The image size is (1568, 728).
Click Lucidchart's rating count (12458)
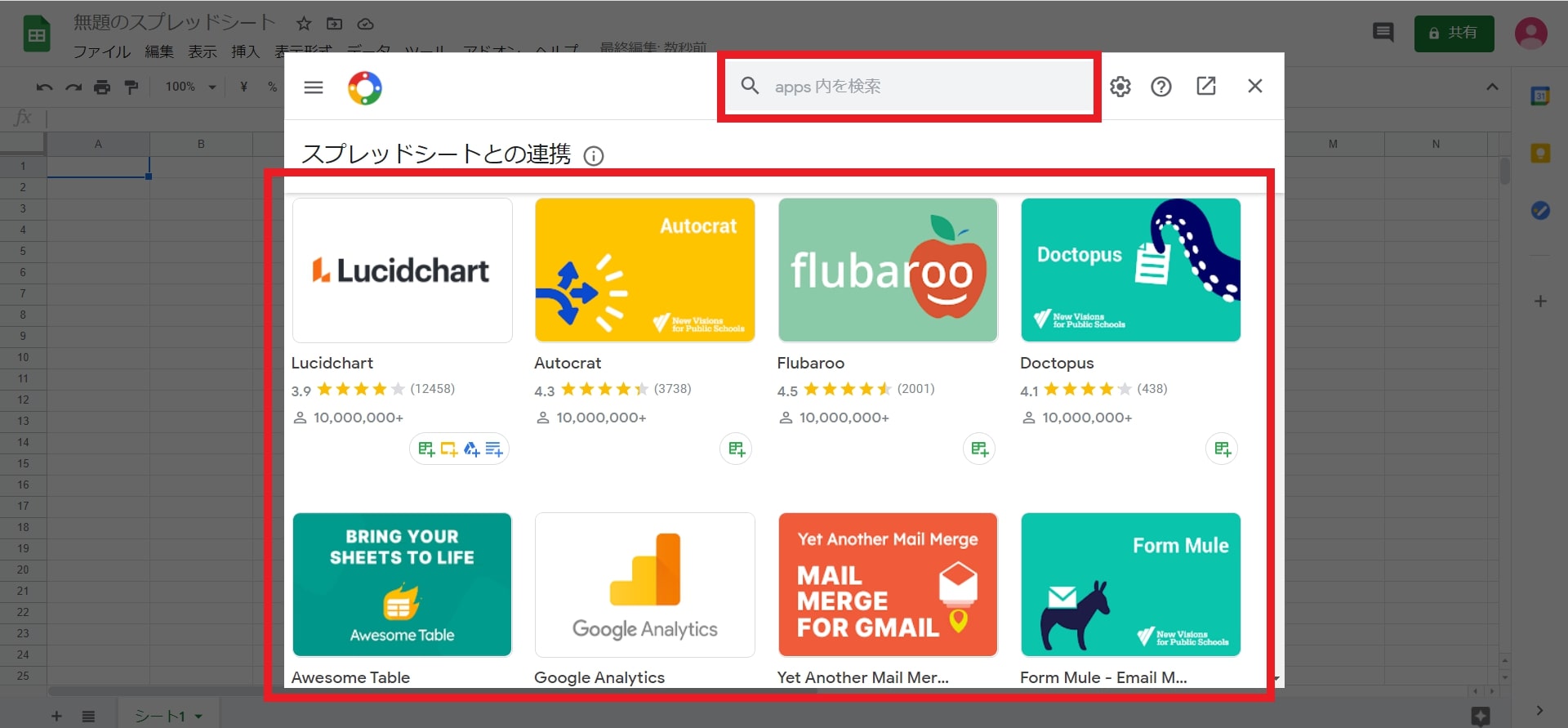tap(432, 389)
